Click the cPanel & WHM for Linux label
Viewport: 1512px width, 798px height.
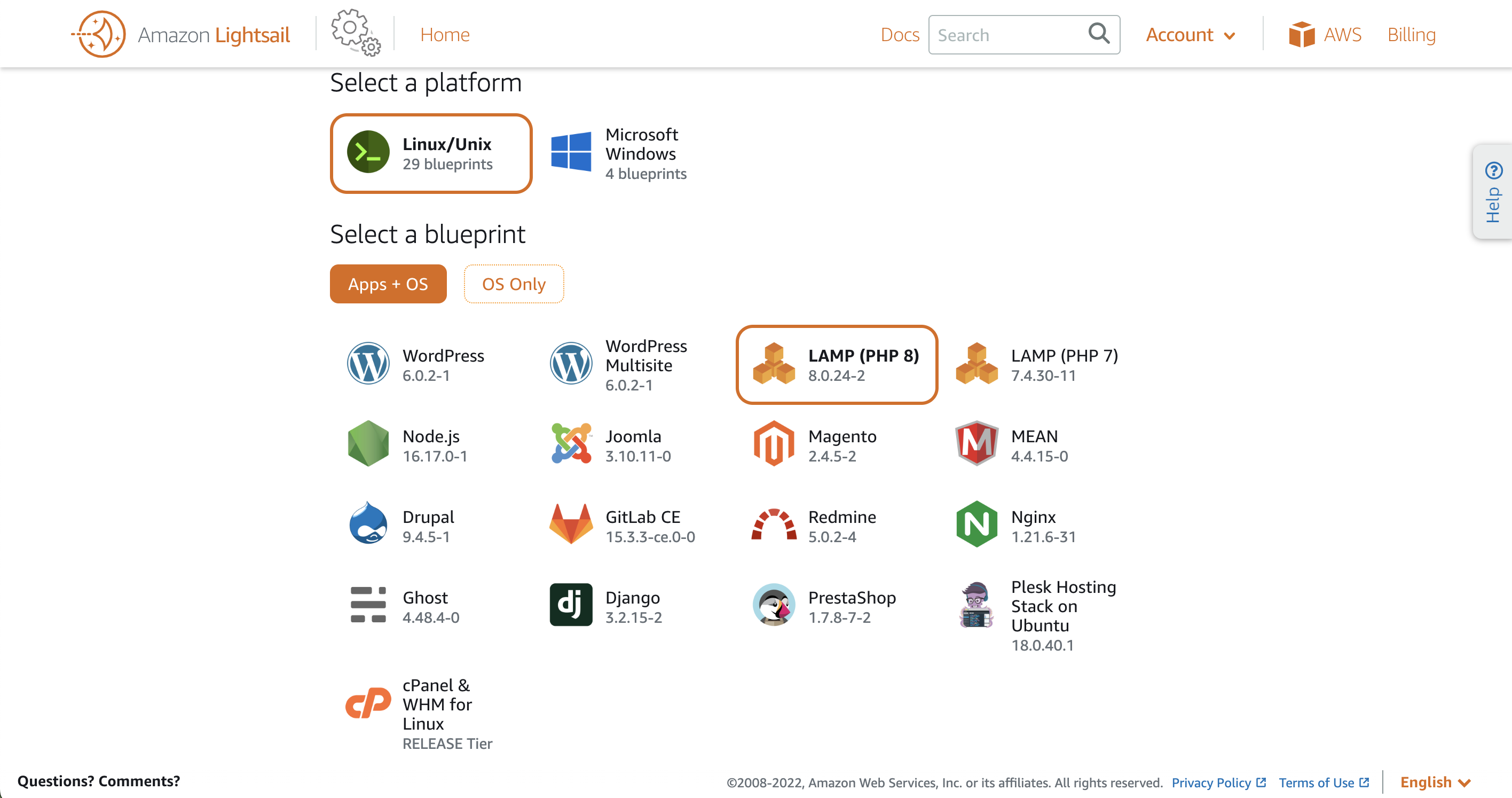tap(447, 714)
